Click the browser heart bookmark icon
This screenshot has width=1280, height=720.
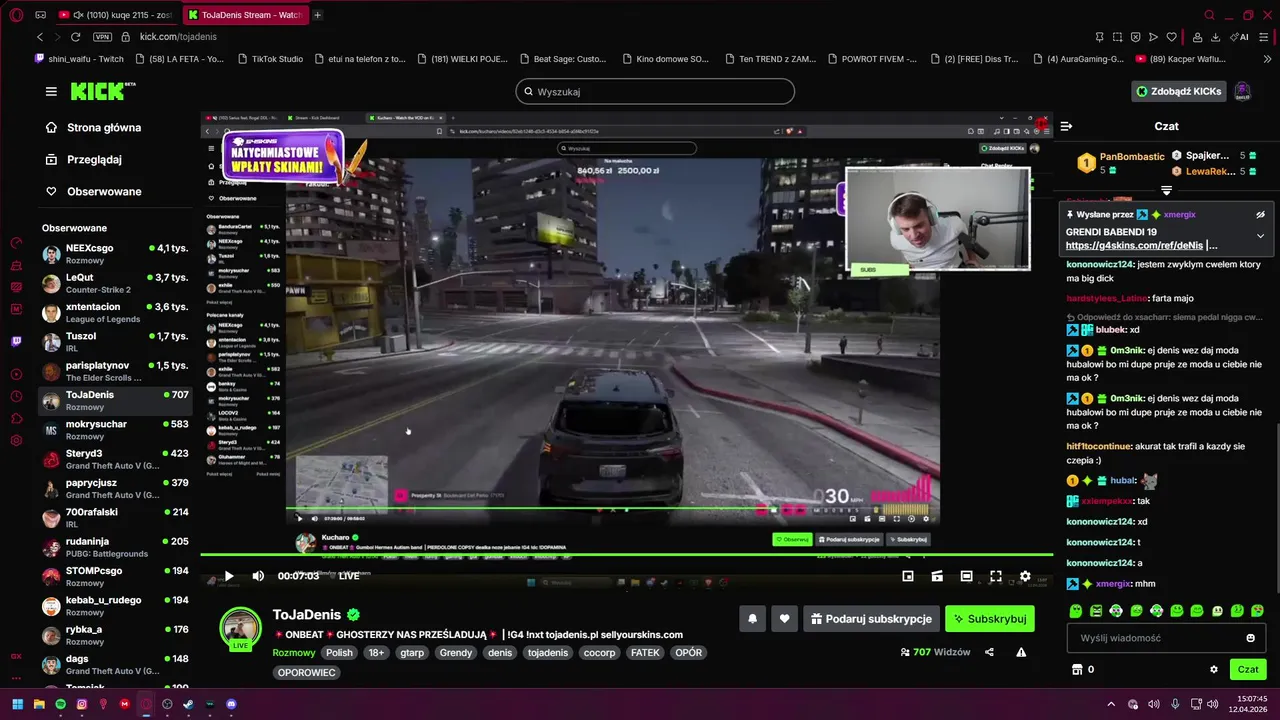tap(1172, 37)
